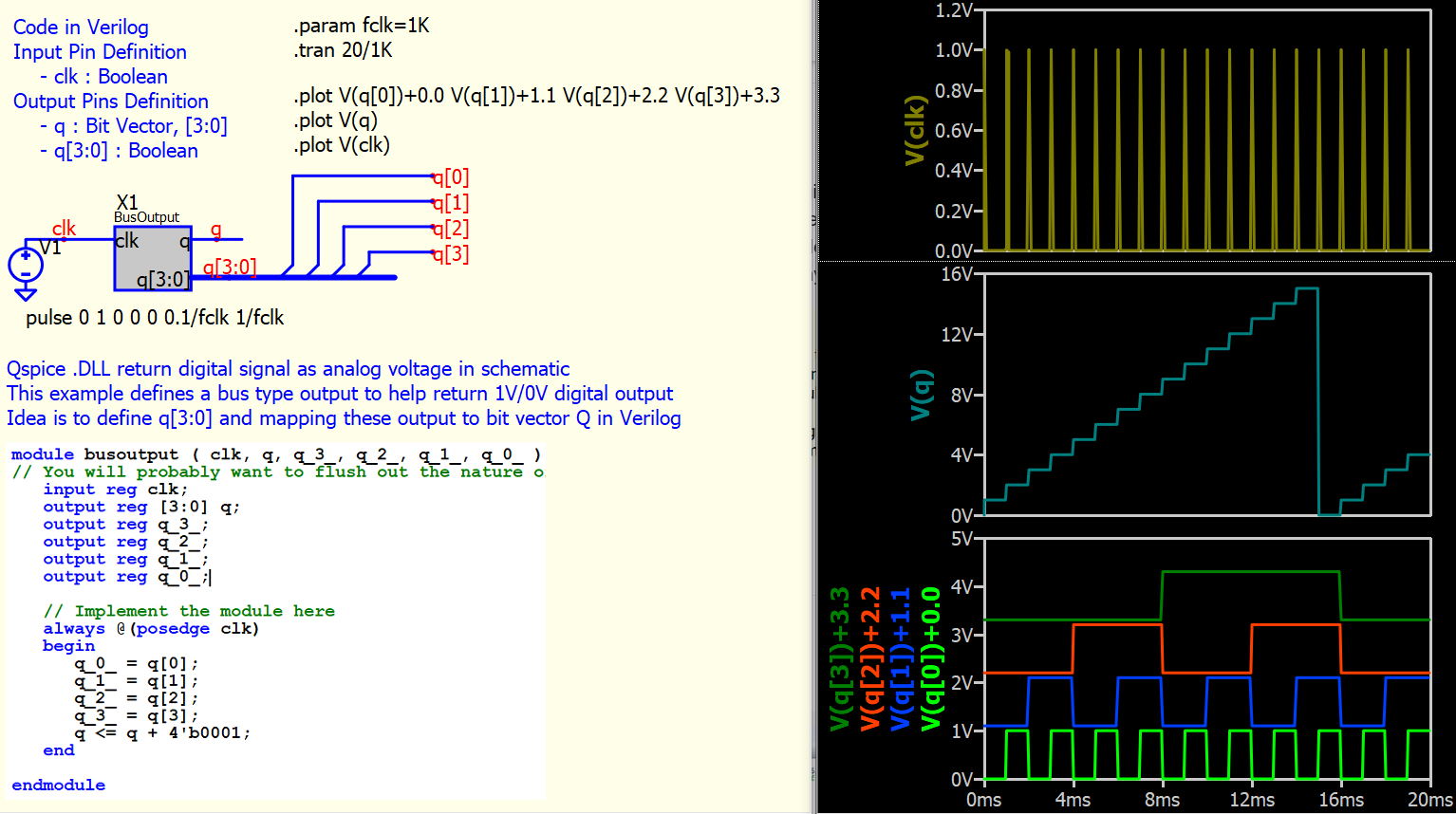Click the .plot V(q) directive
Viewport: 1456px width, 814px height.
point(336,120)
